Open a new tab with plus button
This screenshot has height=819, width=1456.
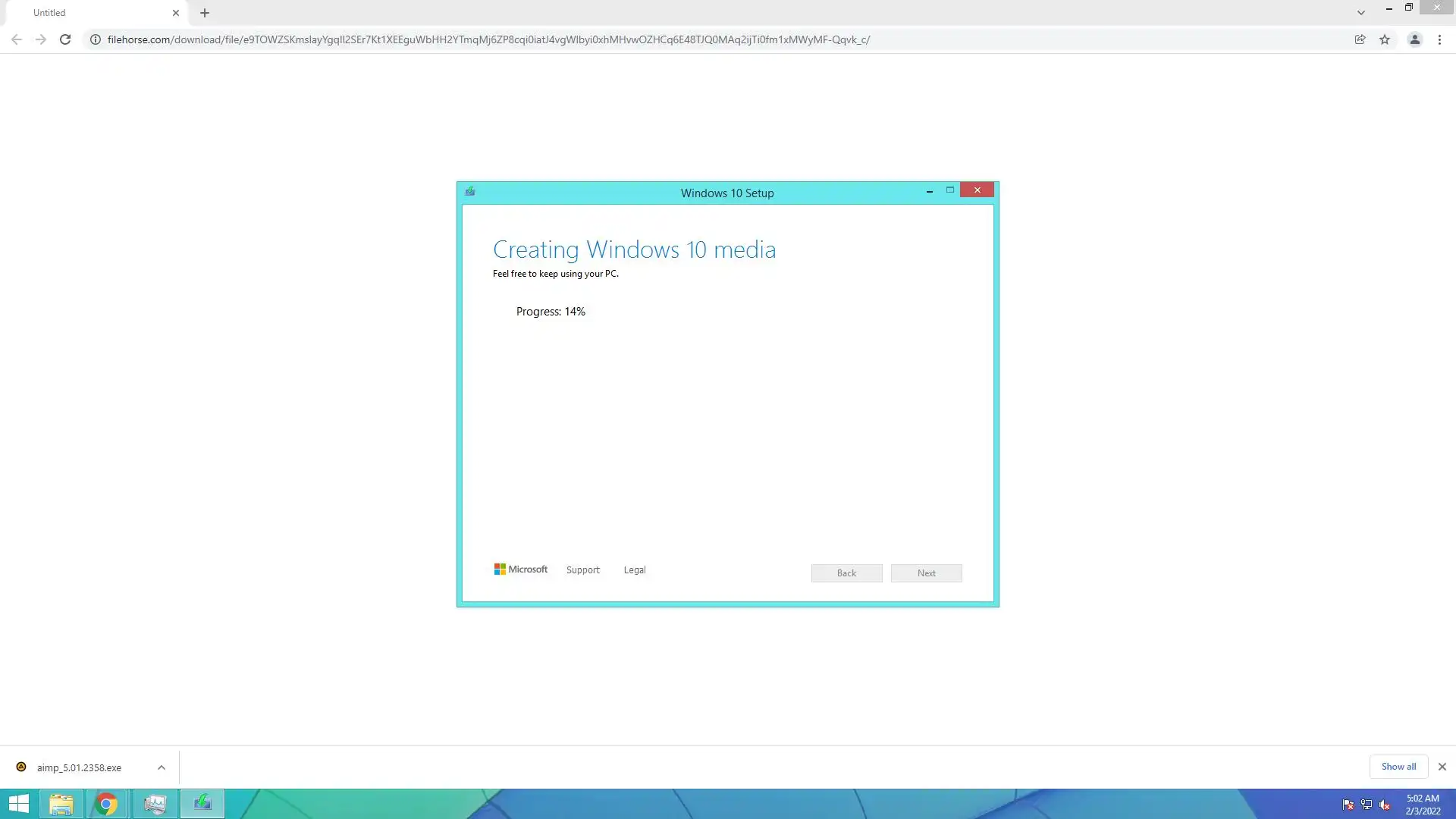point(205,13)
